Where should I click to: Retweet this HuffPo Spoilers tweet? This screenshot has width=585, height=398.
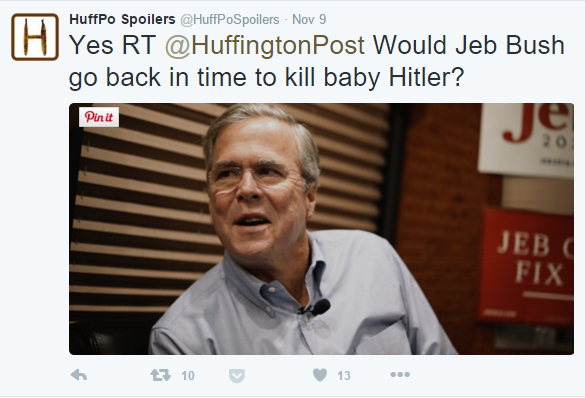pos(160,375)
